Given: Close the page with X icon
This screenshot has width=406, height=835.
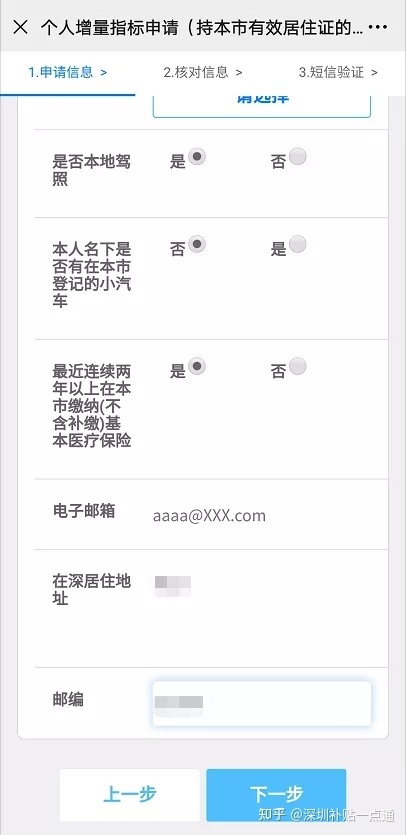Looking at the screenshot, I should (20, 28).
